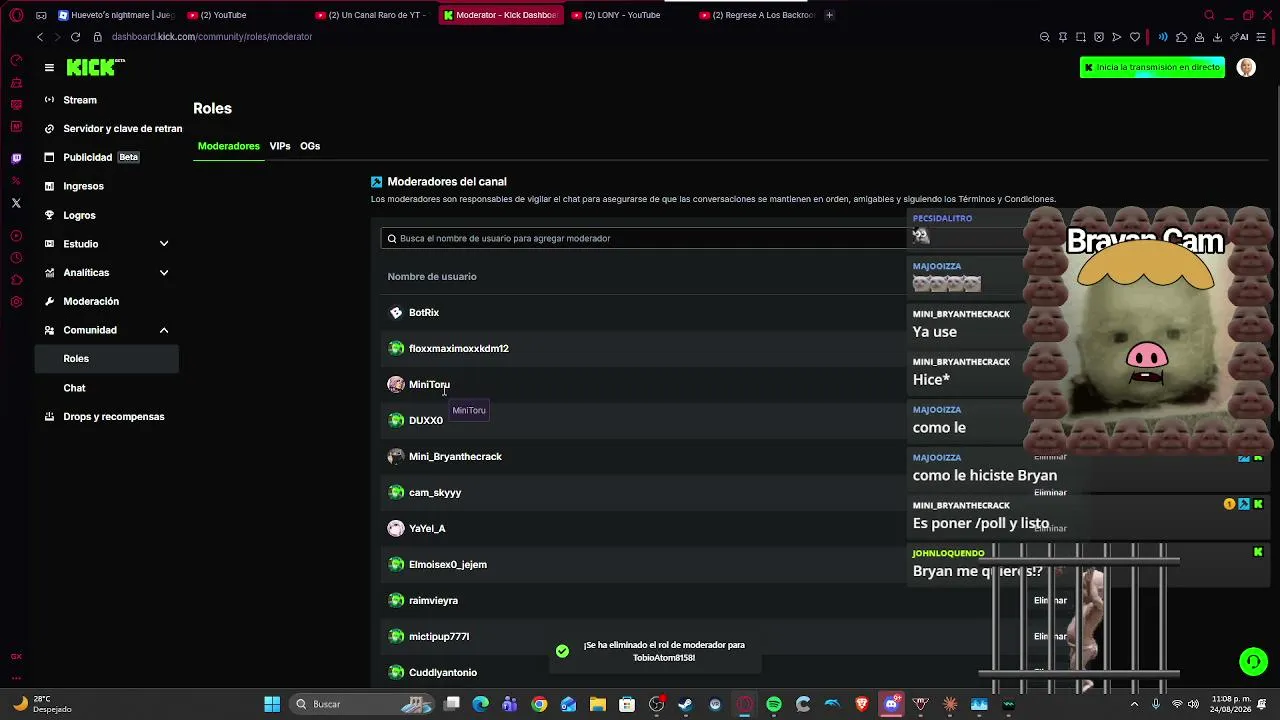Click raimvieyra moderator username

point(433,601)
